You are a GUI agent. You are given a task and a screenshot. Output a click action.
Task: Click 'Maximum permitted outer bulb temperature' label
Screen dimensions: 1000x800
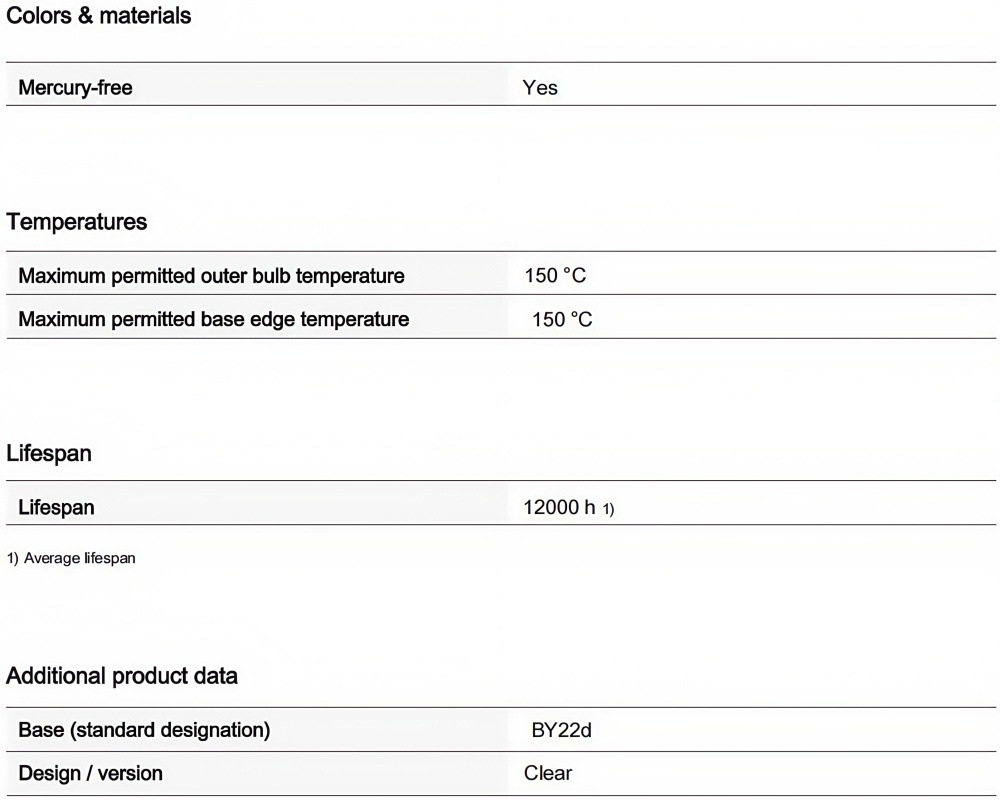(211, 276)
